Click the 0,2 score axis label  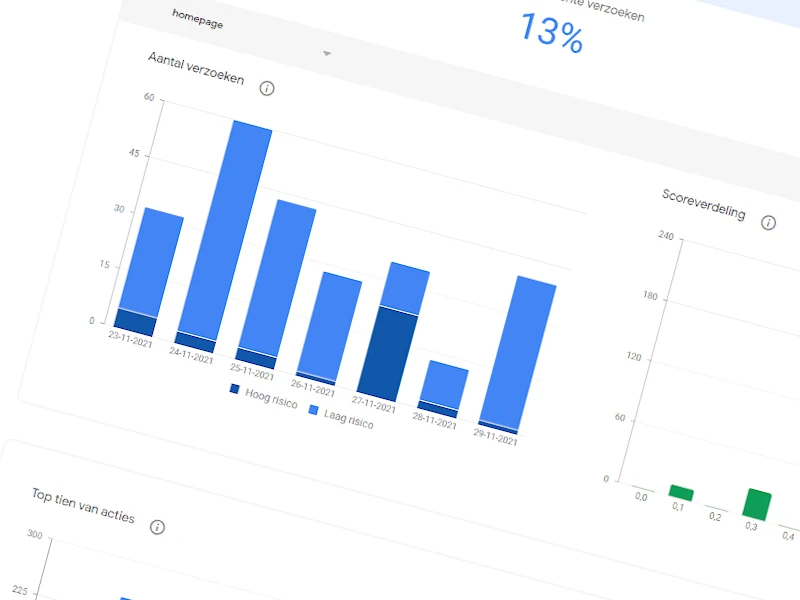click(x=715, y=516)
